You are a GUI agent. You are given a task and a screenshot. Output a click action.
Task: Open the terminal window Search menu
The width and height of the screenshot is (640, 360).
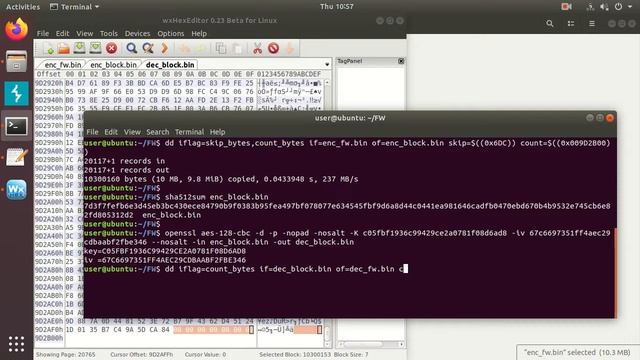[158, 132]
